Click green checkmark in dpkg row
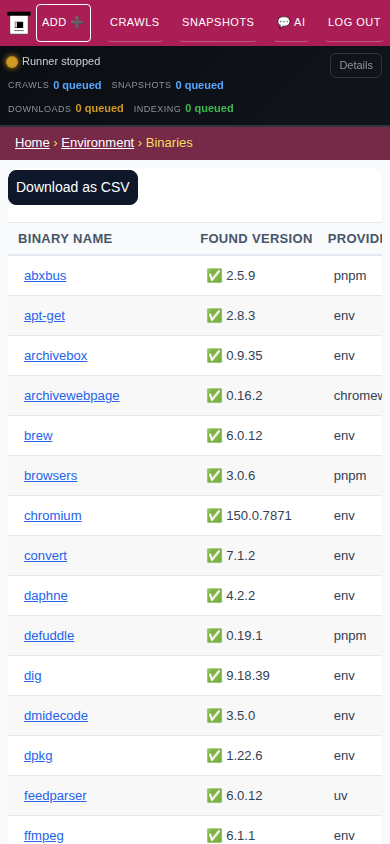The height and width of the screenshot is (844, 390). [214, 756]
